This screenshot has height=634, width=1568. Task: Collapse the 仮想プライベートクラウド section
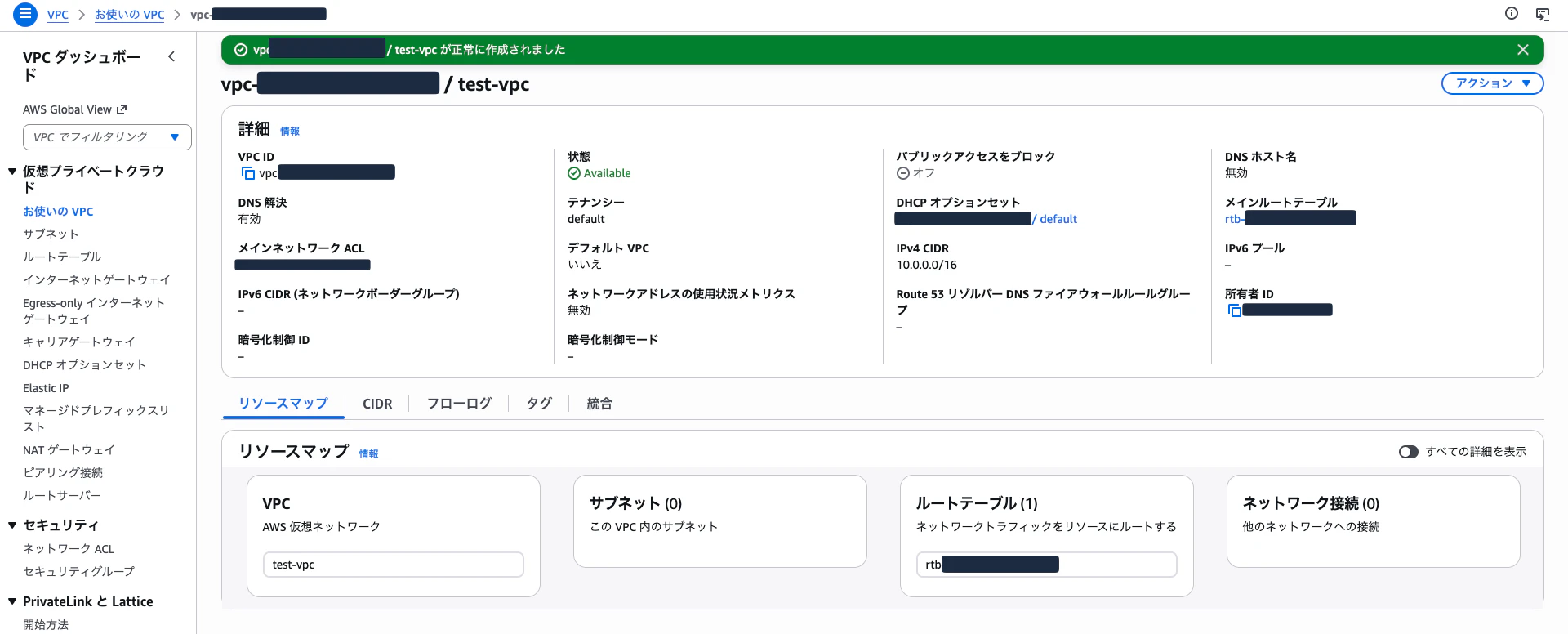point(12,172)
